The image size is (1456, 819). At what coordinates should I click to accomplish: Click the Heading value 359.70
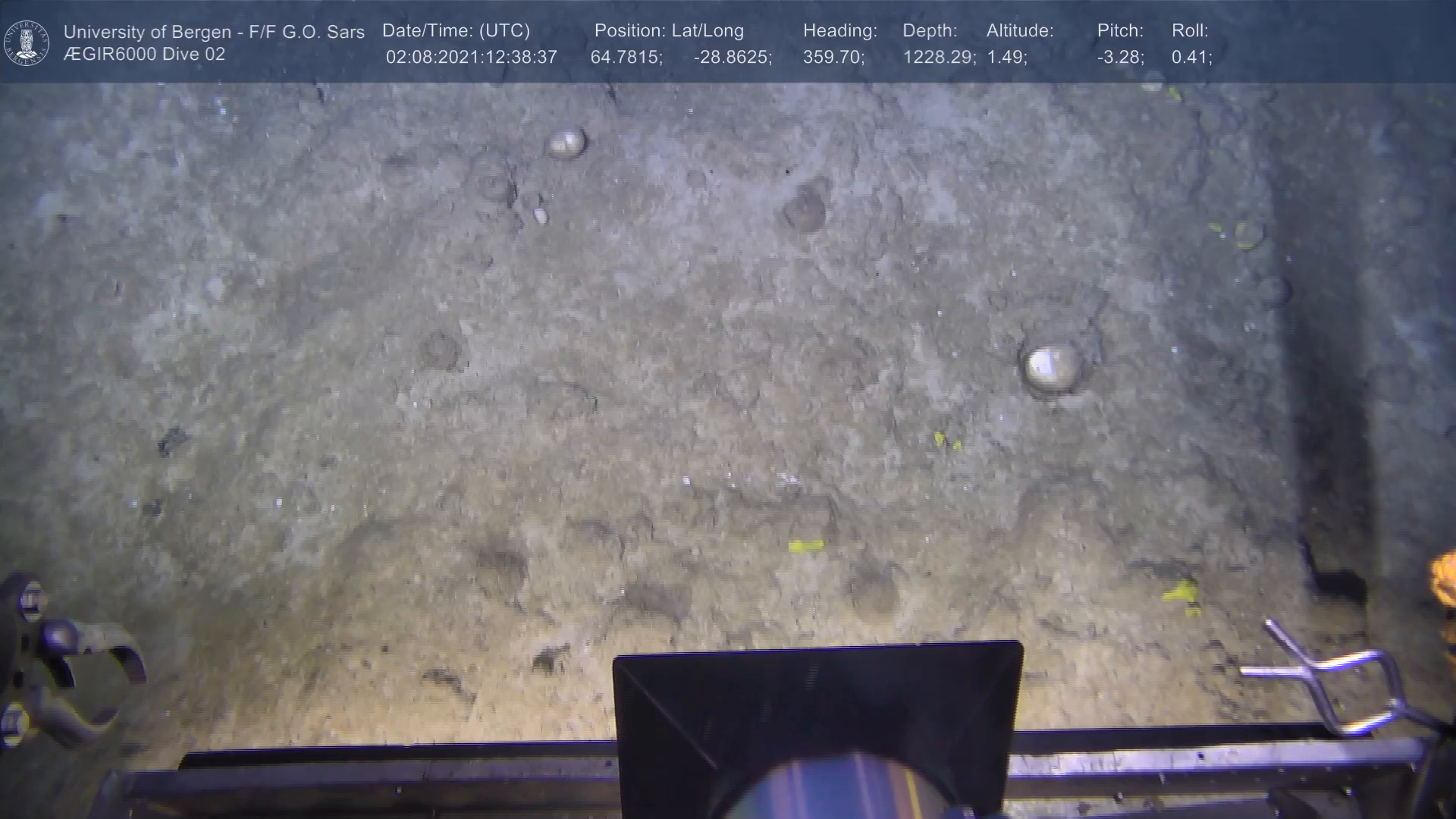point(833,58)
